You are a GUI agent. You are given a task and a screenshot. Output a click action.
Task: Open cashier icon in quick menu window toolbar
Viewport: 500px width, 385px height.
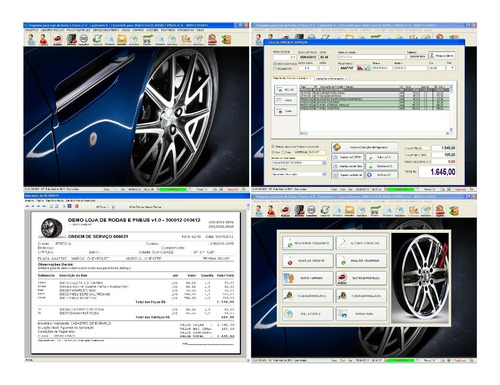[x=440, y=211]
